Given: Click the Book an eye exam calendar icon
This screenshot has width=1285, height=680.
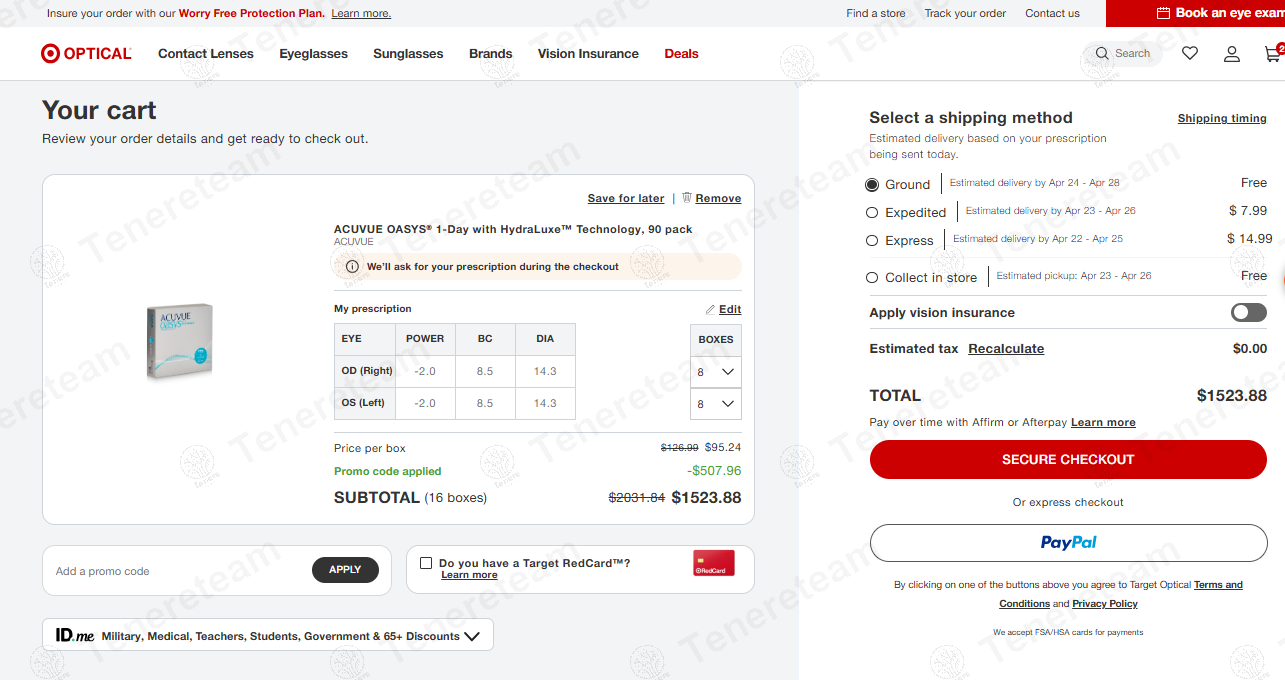Looking at the screenshot, I should coord(1163,13).
